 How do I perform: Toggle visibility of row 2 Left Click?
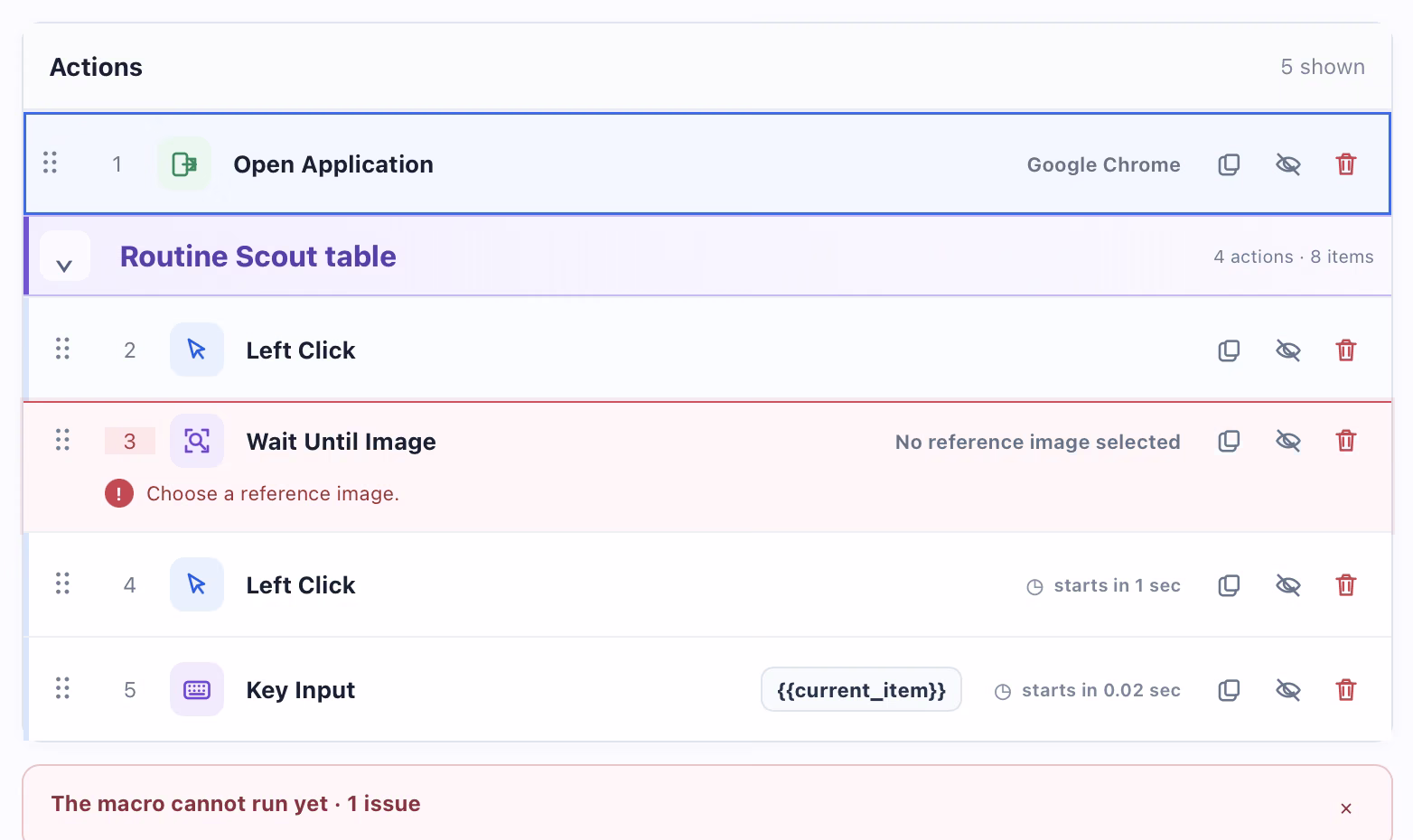click(x=1288, y=350)
